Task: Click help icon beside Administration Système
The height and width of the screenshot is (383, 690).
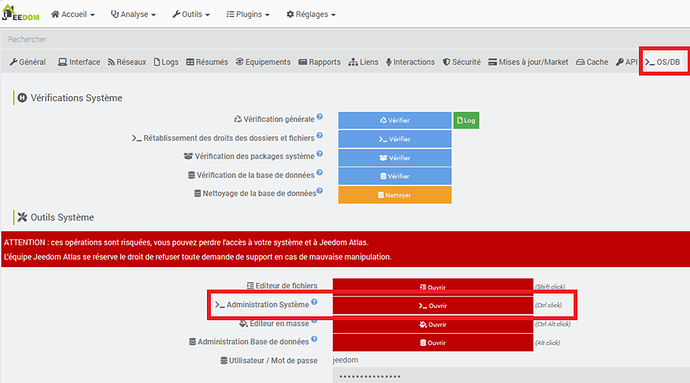Action: pos(314,302)
